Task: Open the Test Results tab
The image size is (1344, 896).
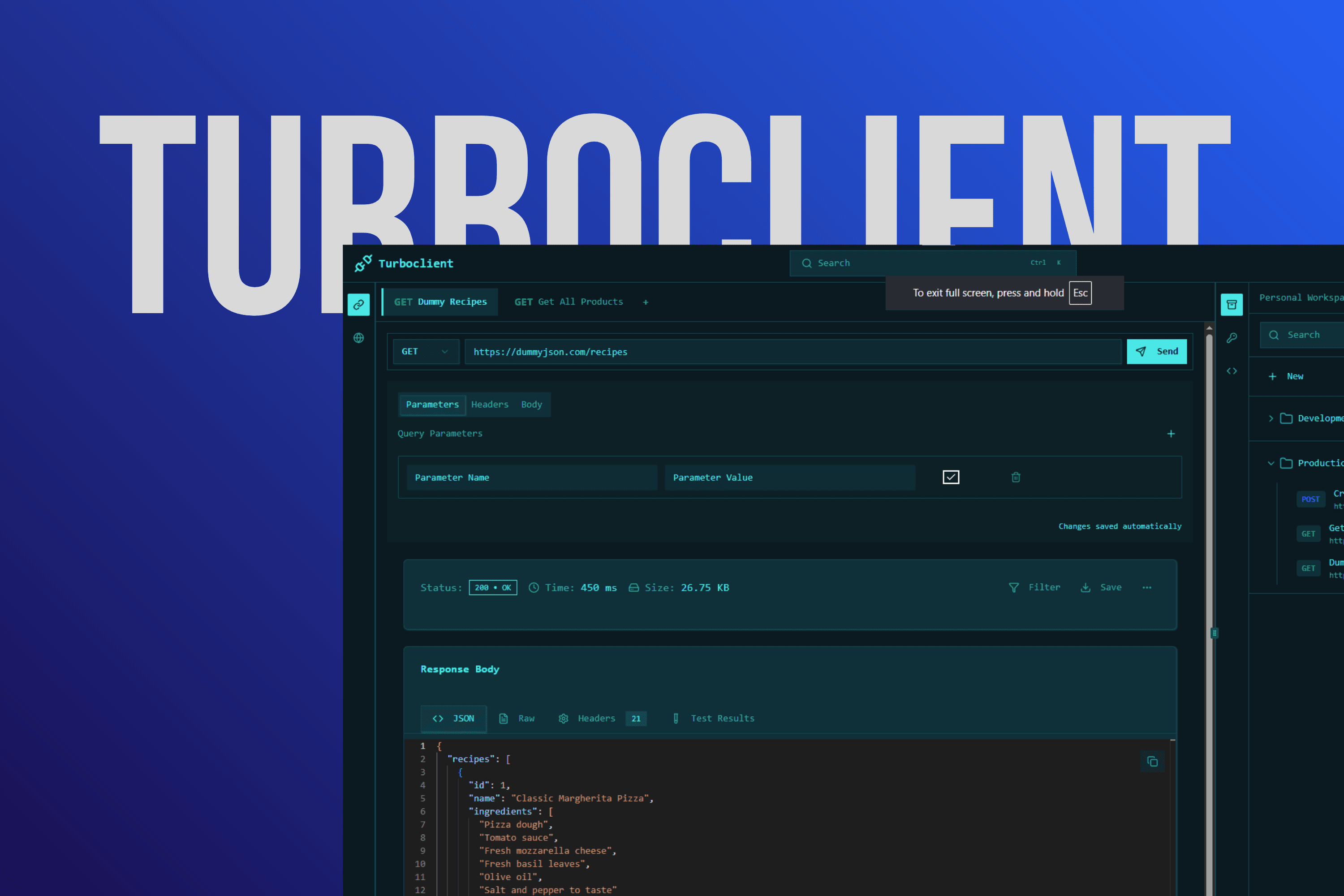Action: 713,718
